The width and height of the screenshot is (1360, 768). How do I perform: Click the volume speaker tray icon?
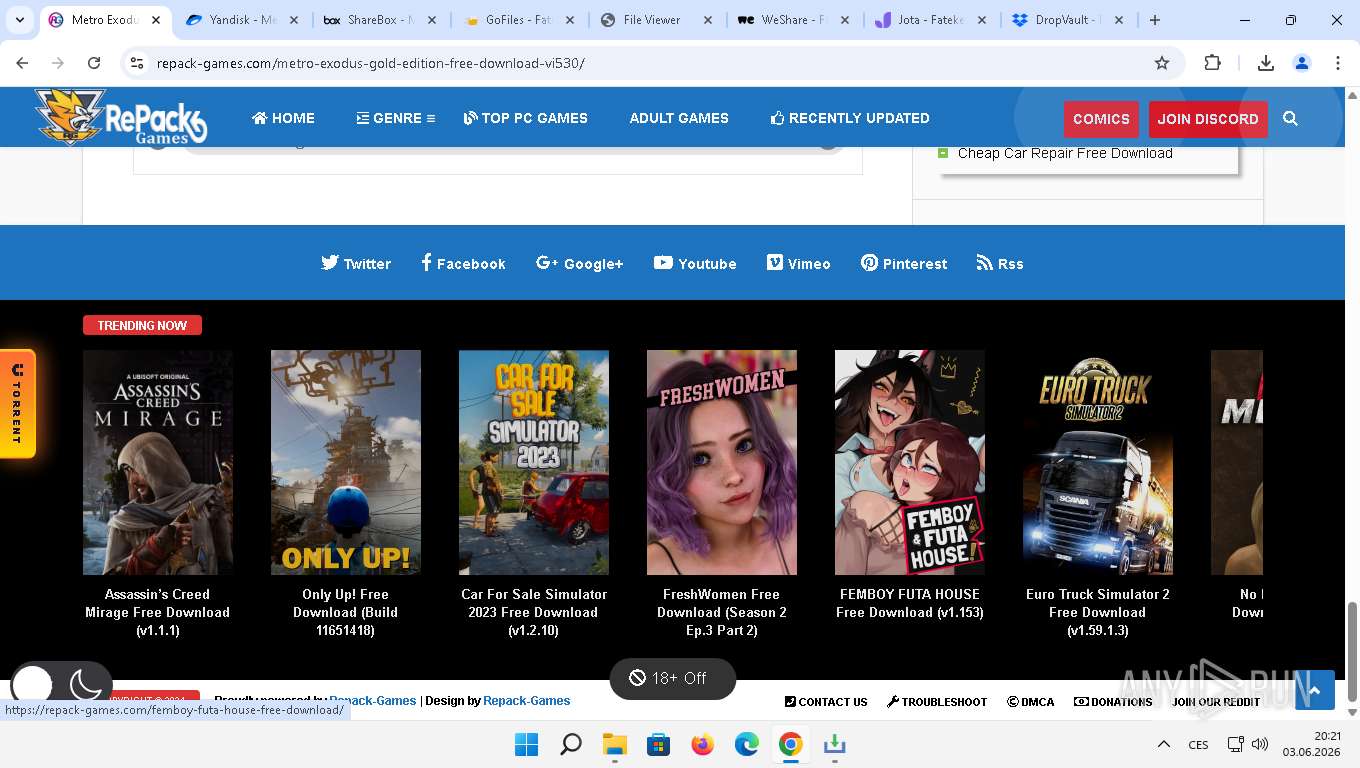click(x=1260, y=744)
